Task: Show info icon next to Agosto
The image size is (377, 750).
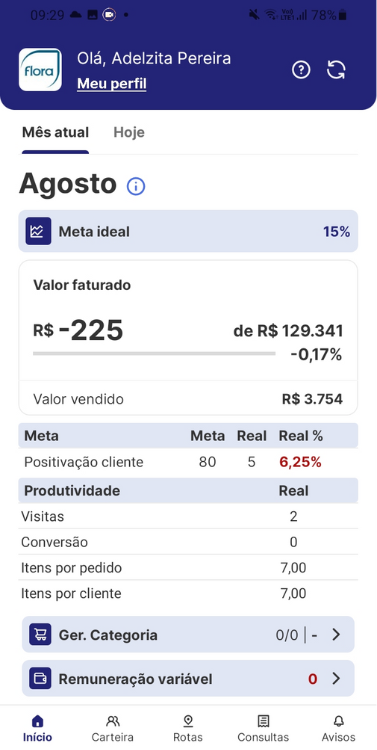Action: [136, 186]
